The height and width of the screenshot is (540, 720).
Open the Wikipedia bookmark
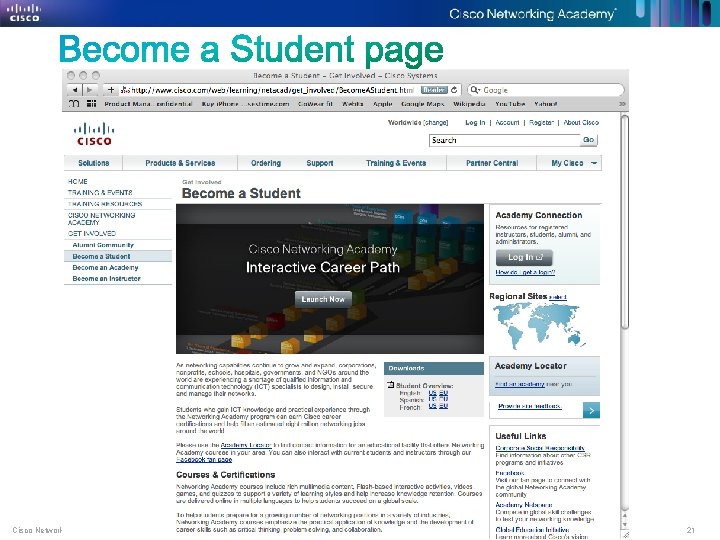pyautogui.click(x=469, y=104)
